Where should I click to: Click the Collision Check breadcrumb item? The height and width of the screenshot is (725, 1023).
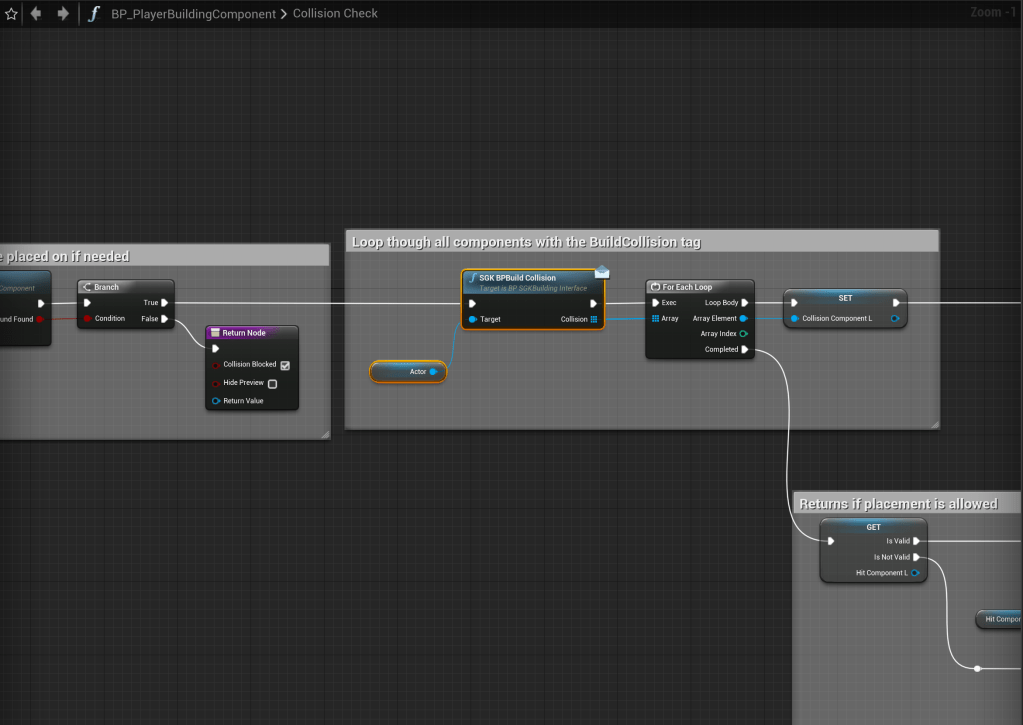tap(335, 14)
